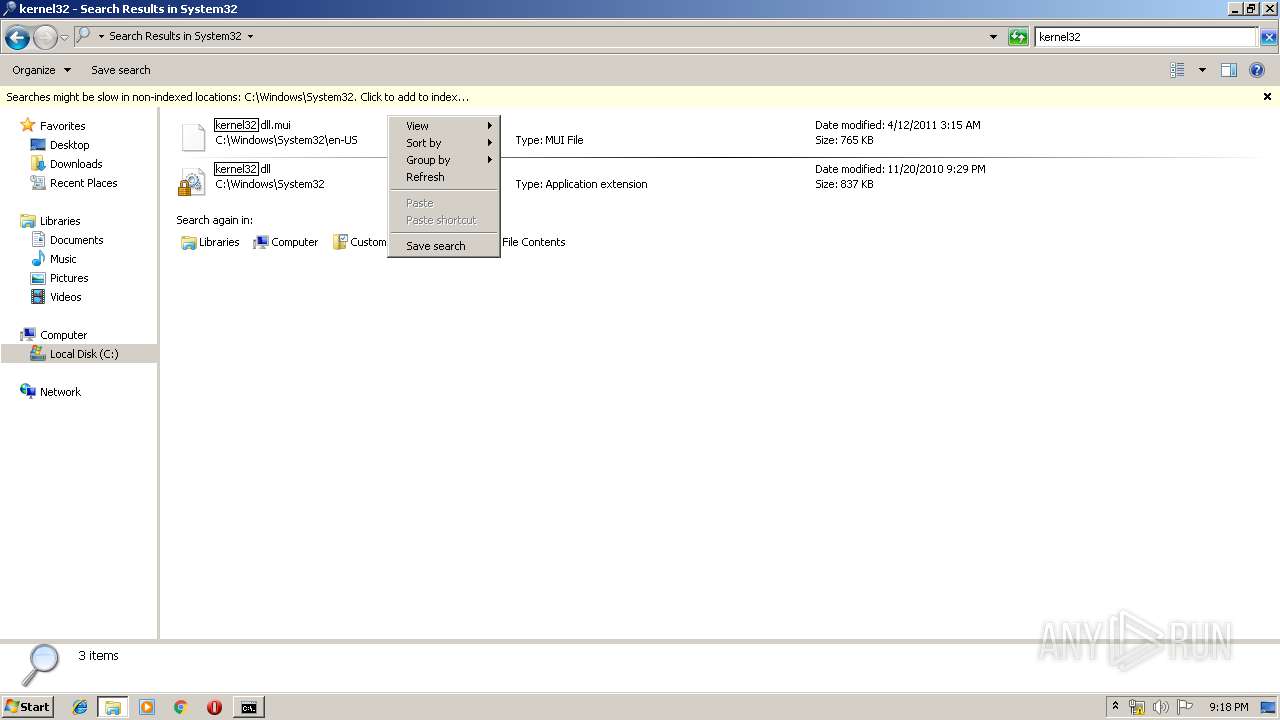Image resolution: width=1280 pixels, height=720 pixels.
Task: Select Network in the navigation pane
Action: click(x=60, y=392)
